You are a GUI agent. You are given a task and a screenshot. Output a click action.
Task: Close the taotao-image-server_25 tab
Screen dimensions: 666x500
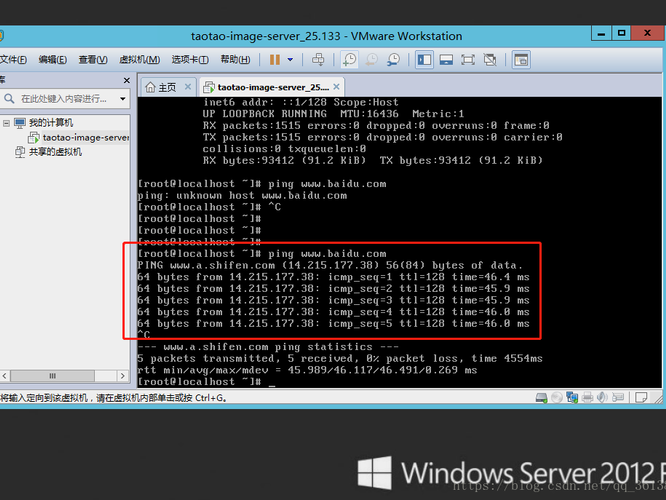(336, 87)
